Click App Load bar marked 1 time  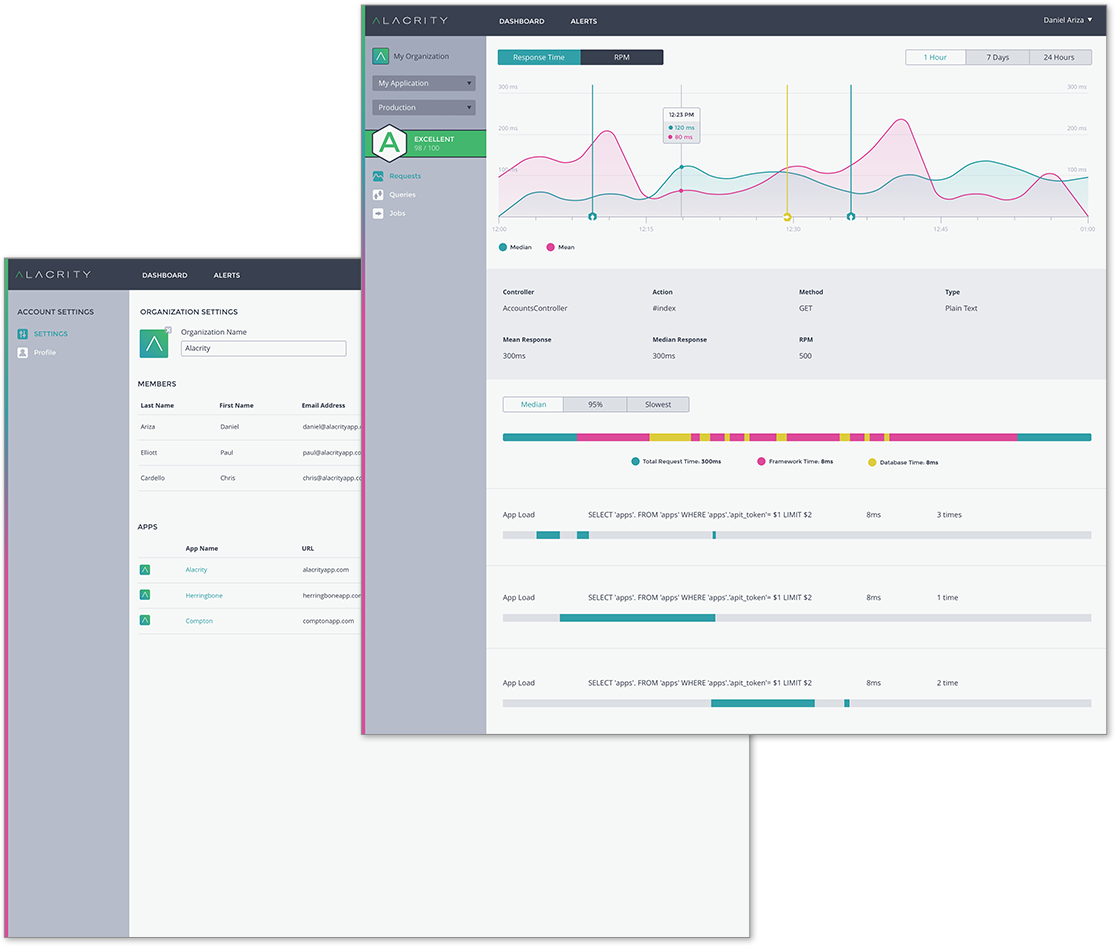(x=797, y=618)
